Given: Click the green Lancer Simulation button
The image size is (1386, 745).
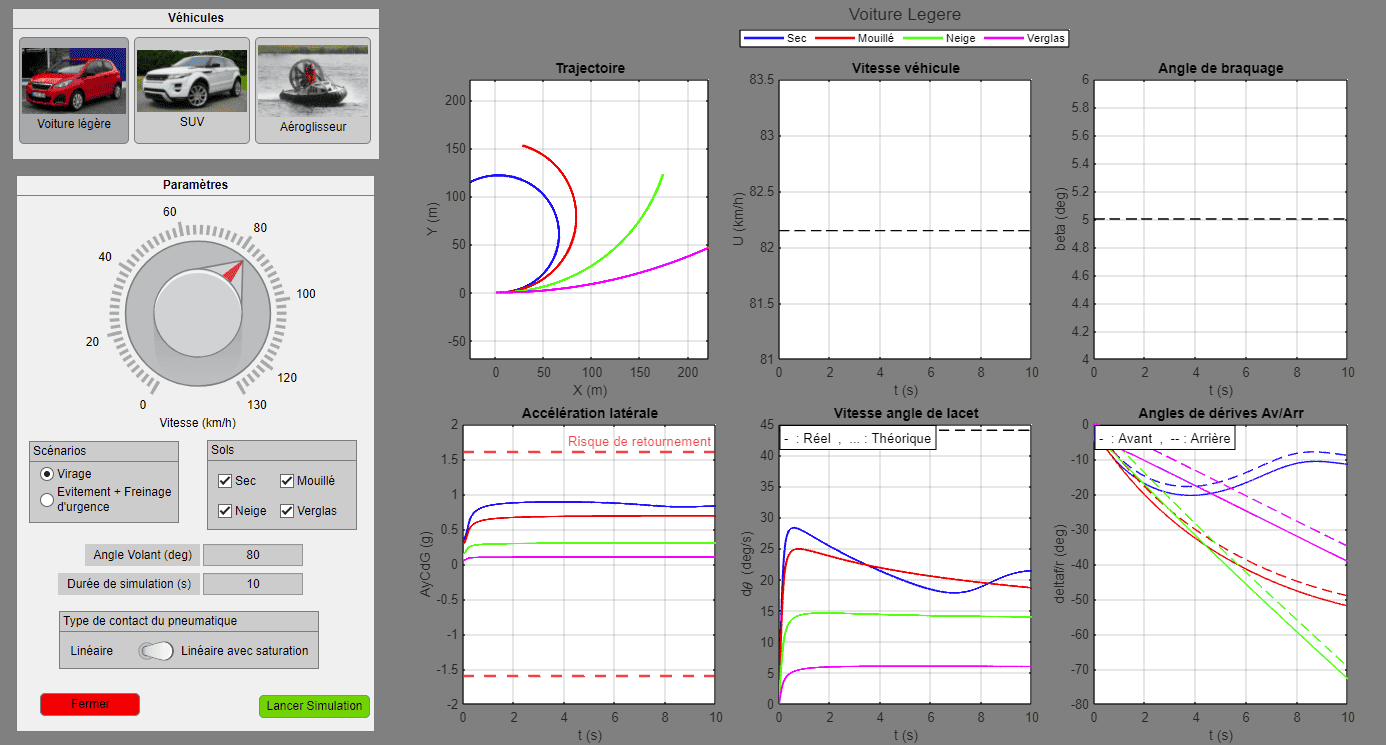Looking at the screenshot, I should coord(314,706).
